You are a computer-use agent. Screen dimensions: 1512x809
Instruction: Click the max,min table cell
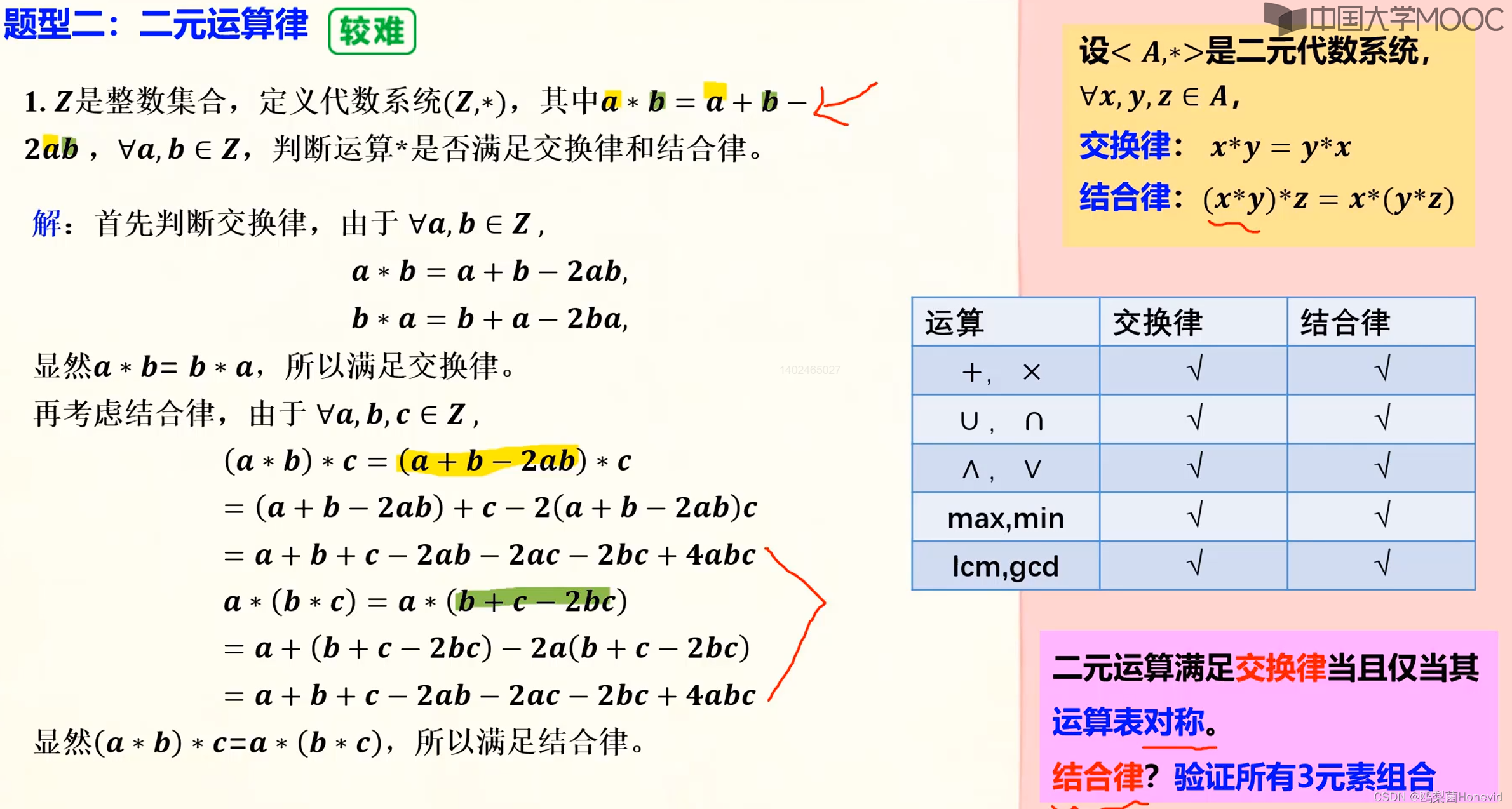[x=1005, y=518]
